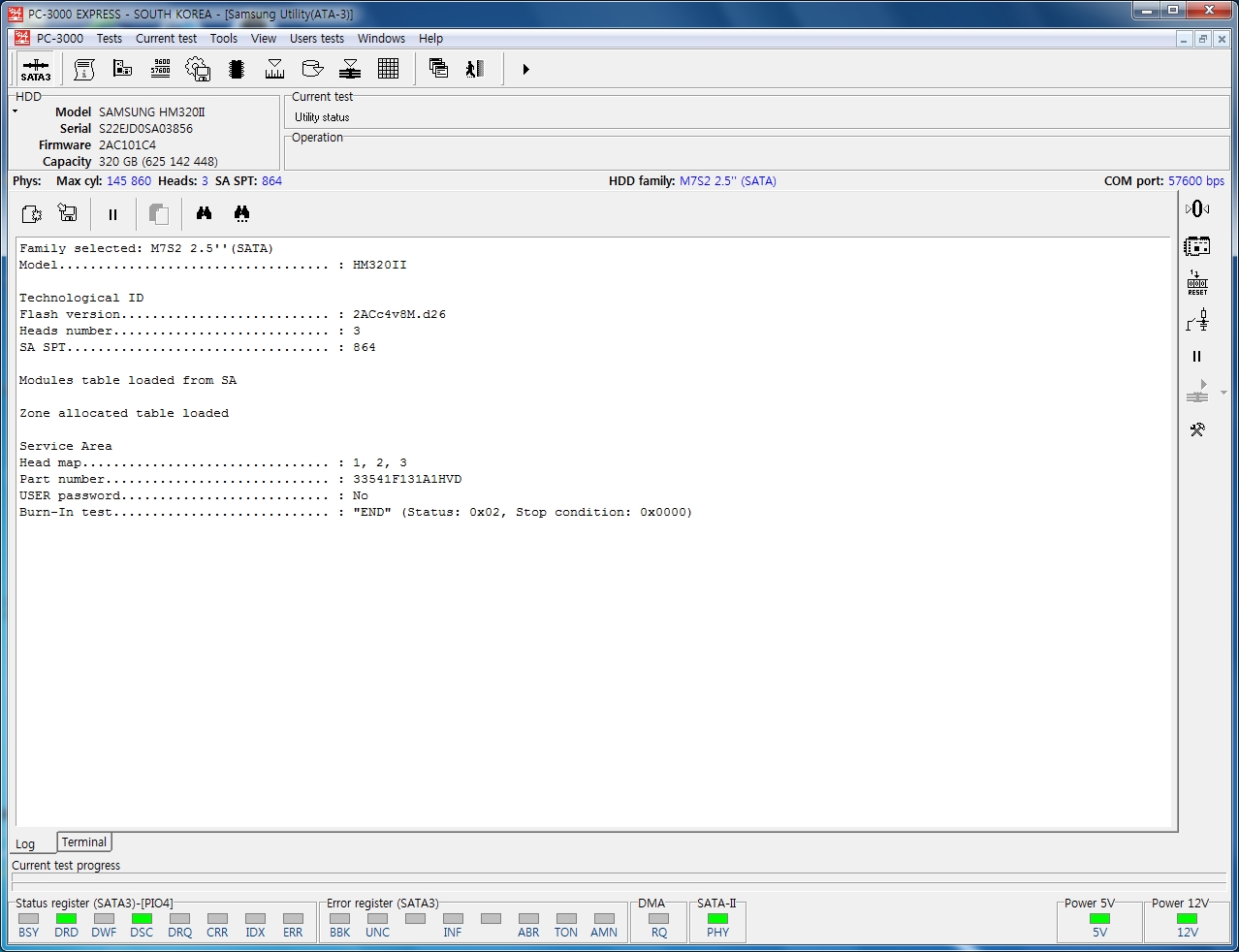
Task: Click firmware value 2AC101C4
Action: click(127, 144)
